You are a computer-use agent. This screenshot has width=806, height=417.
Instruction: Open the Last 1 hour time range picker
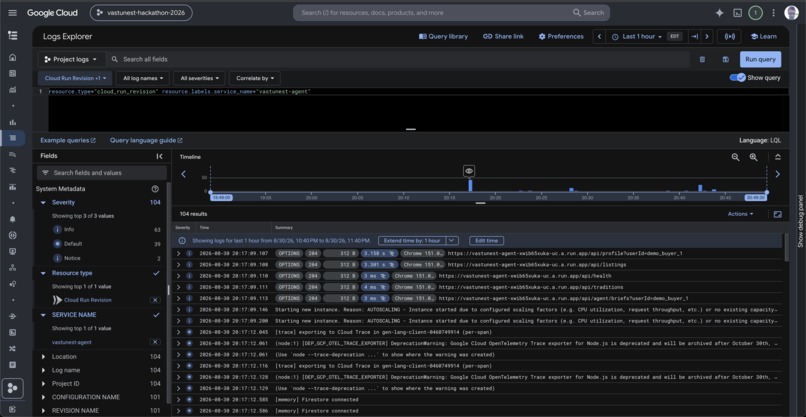coord(646,37)
